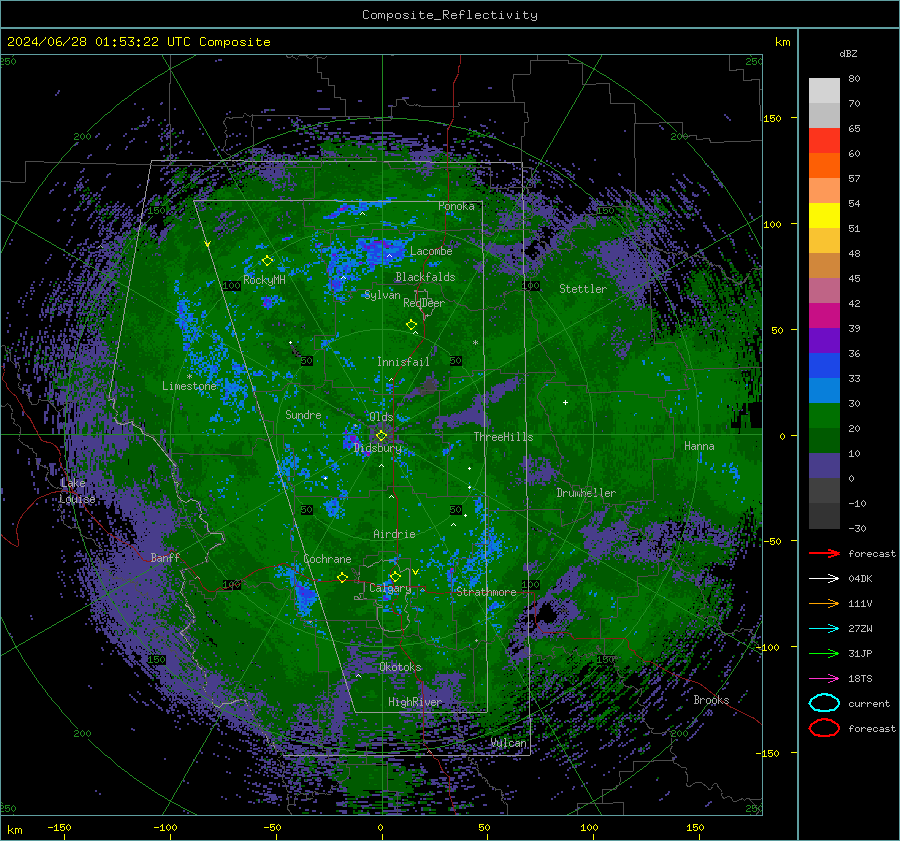Image resolution: width=900 pixels, height=841 pixels.
Task: Select the Drumheller label
Action: click(x=586, y=493)
